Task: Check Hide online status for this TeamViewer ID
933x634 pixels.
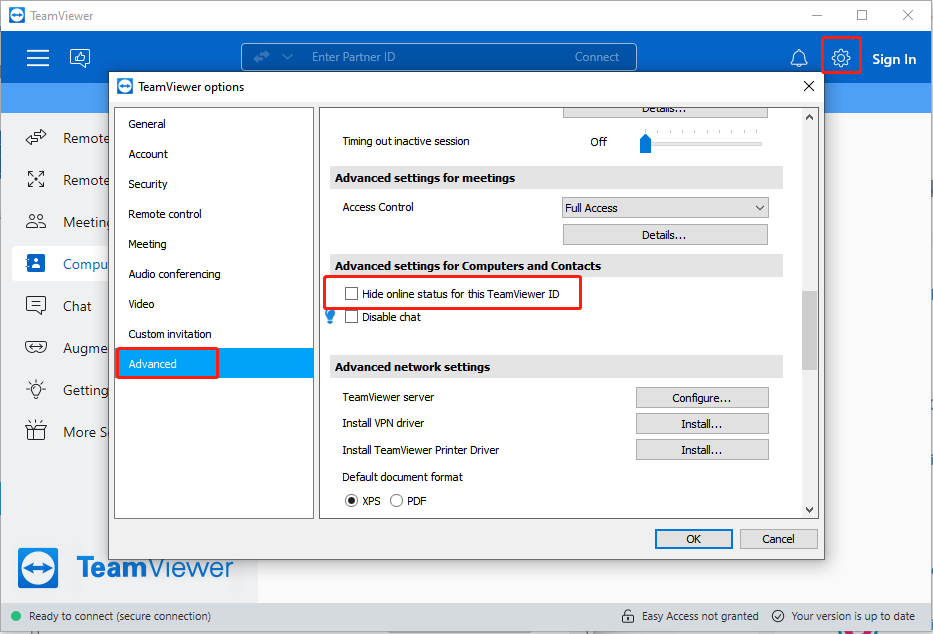Action: (352, 294)
